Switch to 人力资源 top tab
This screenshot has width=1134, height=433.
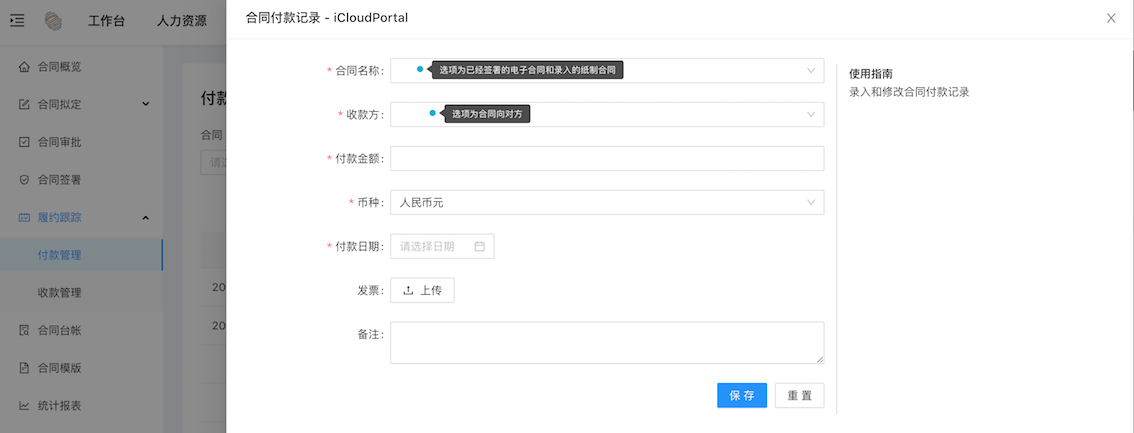[182, 21]
